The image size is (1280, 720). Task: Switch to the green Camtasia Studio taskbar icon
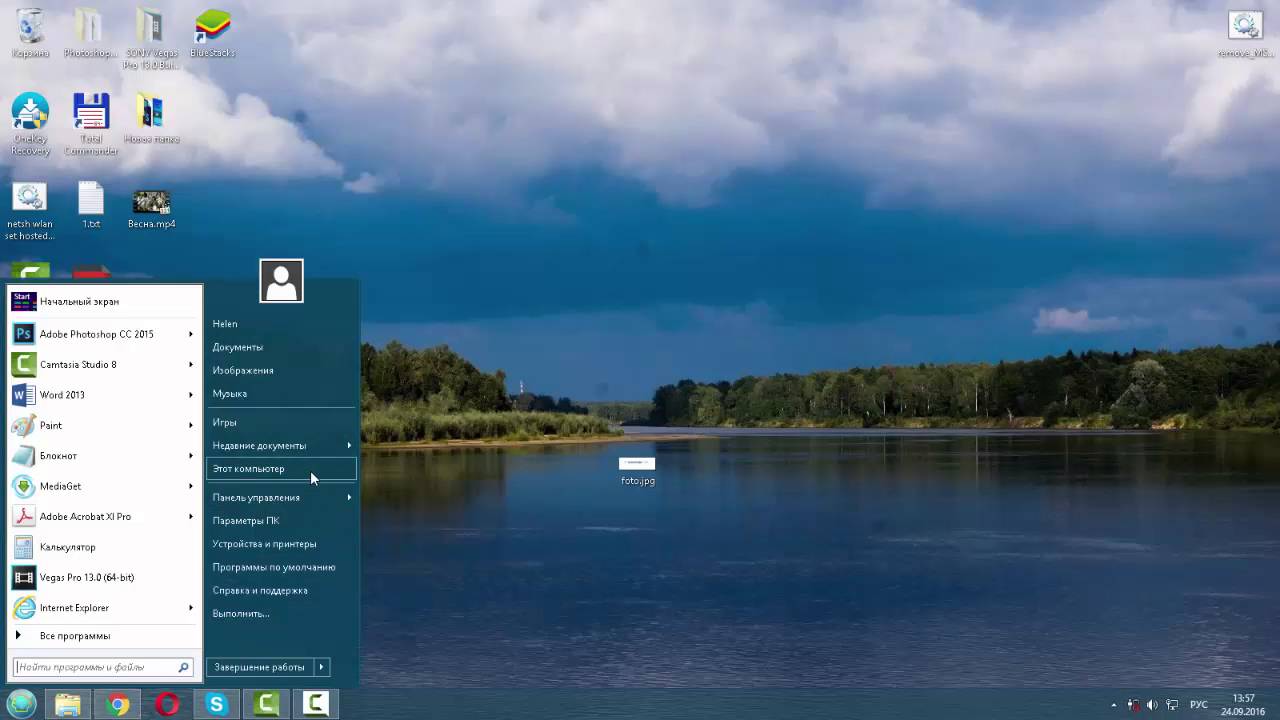[266, 704]
